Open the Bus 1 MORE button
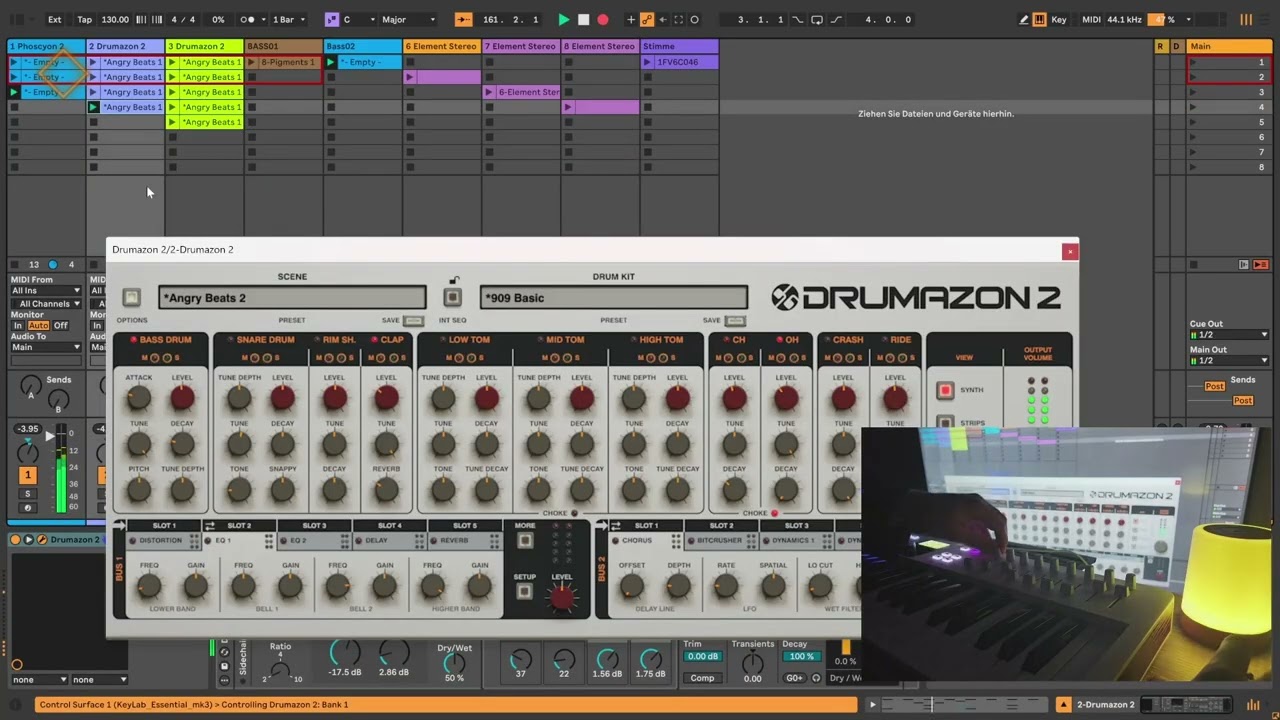This screenshot has height=720, width=1280. (x=525, y=541)
